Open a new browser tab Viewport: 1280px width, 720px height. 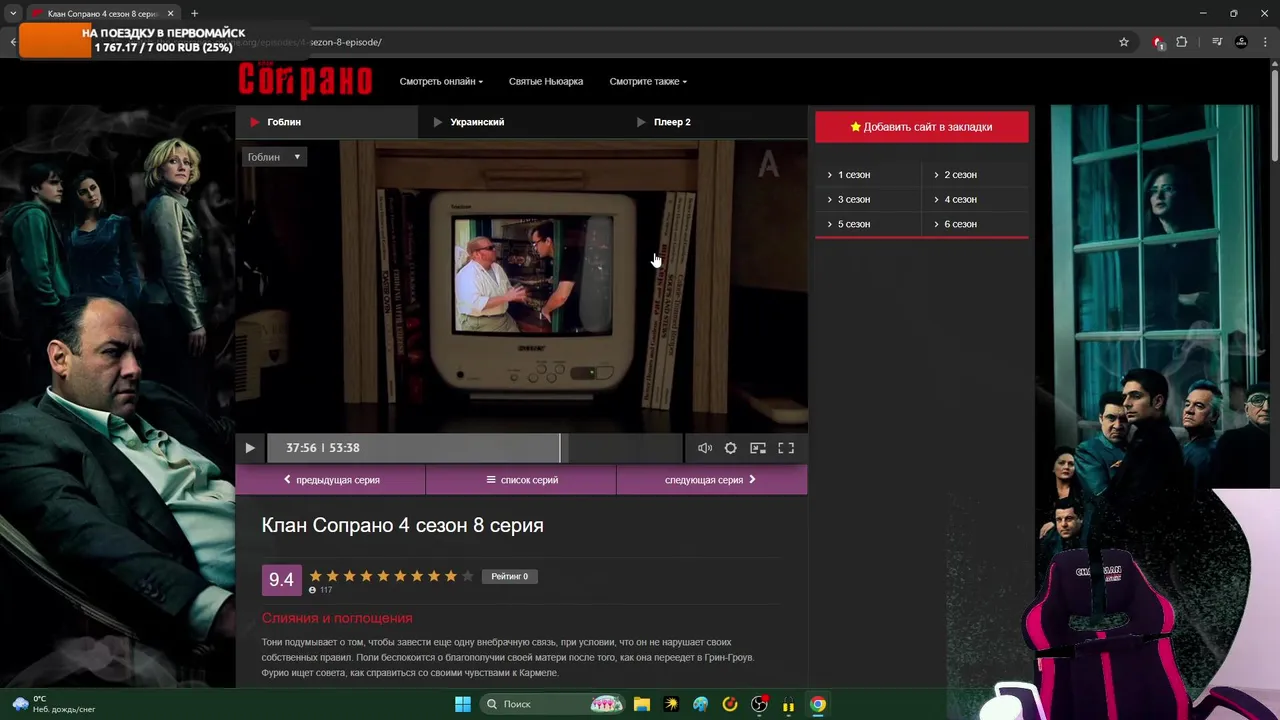194,14
